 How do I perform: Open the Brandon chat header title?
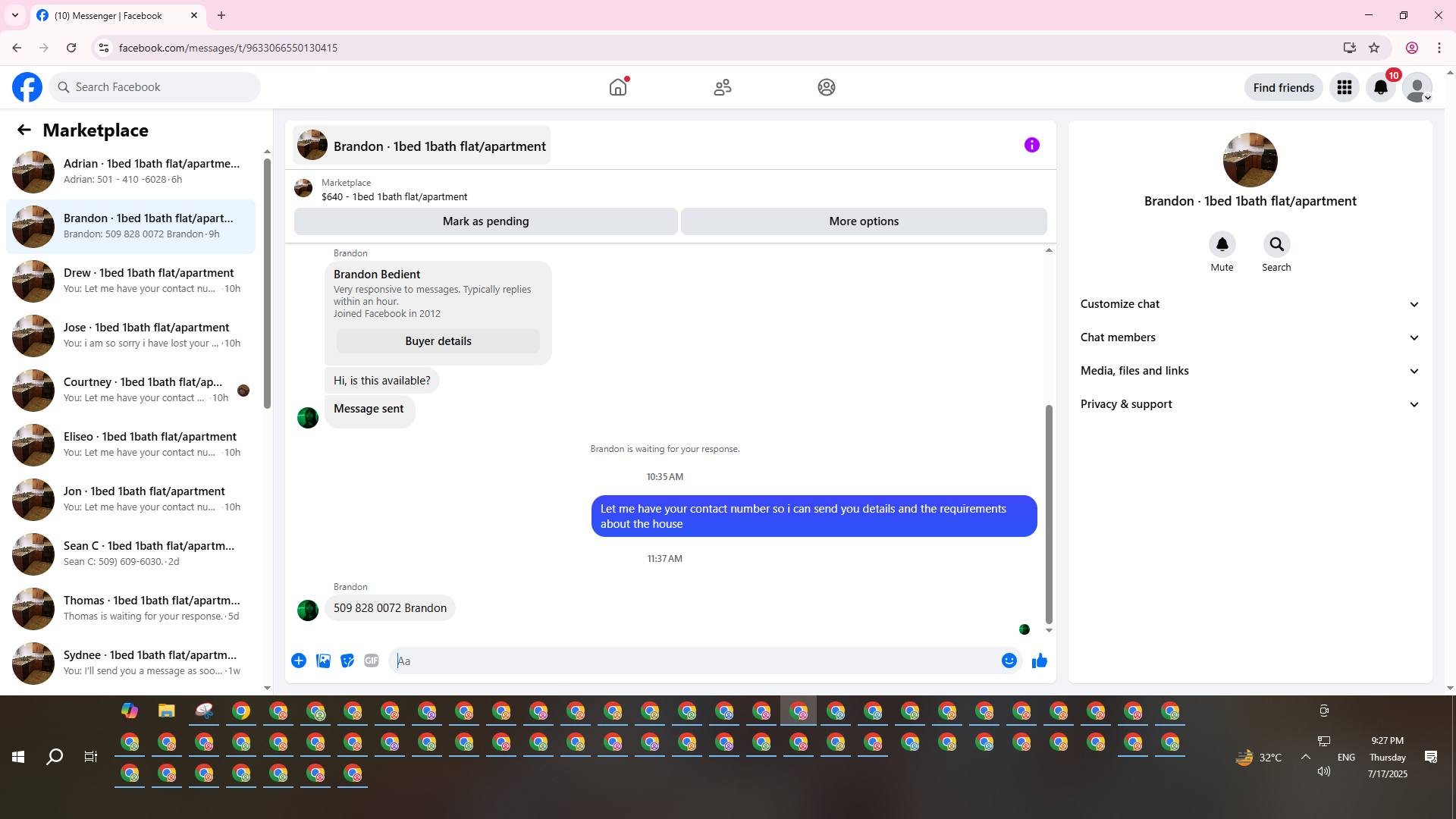[422, 146]
